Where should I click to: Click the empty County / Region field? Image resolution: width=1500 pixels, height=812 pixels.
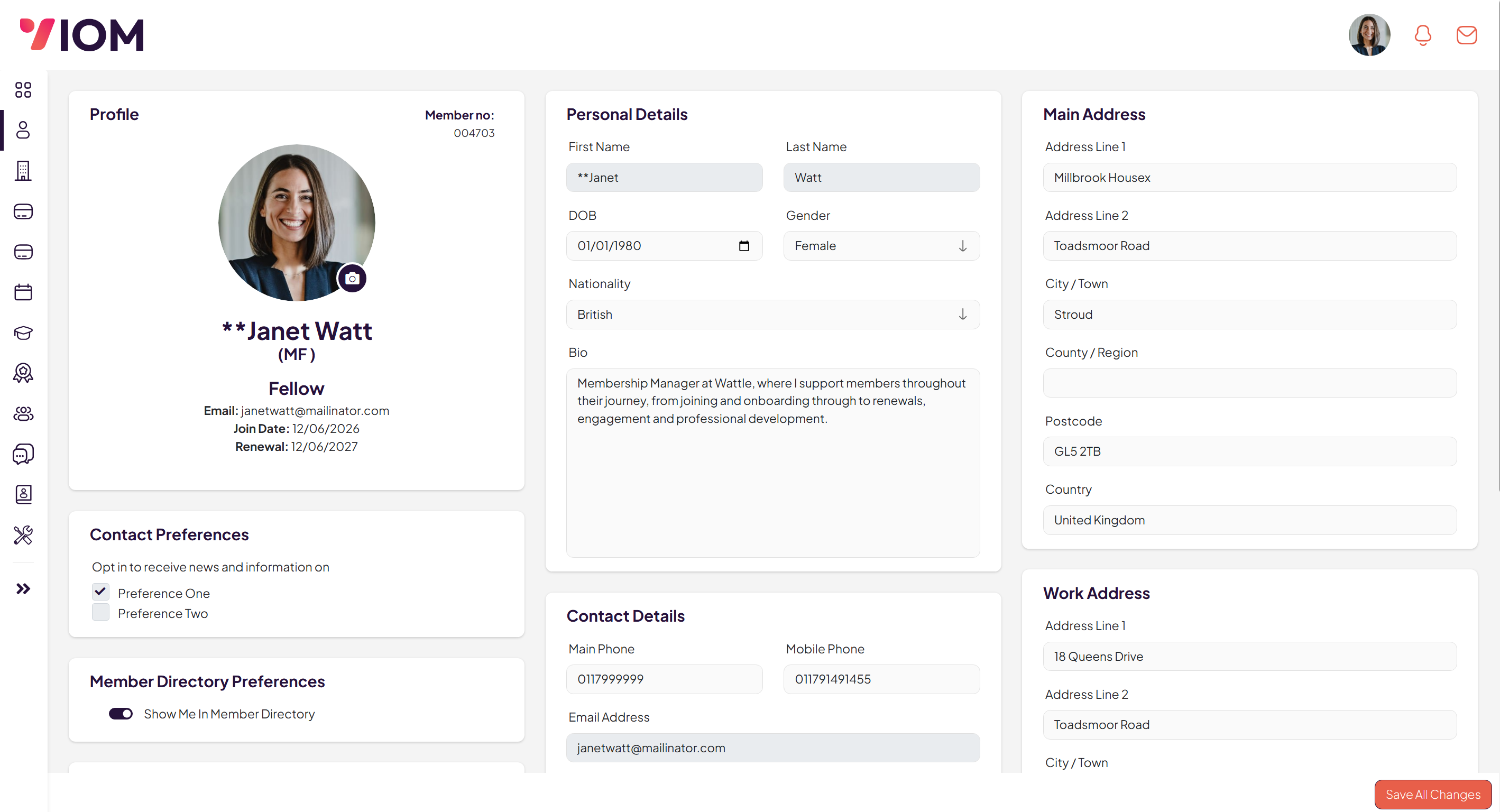click(x=1249, y=383)
